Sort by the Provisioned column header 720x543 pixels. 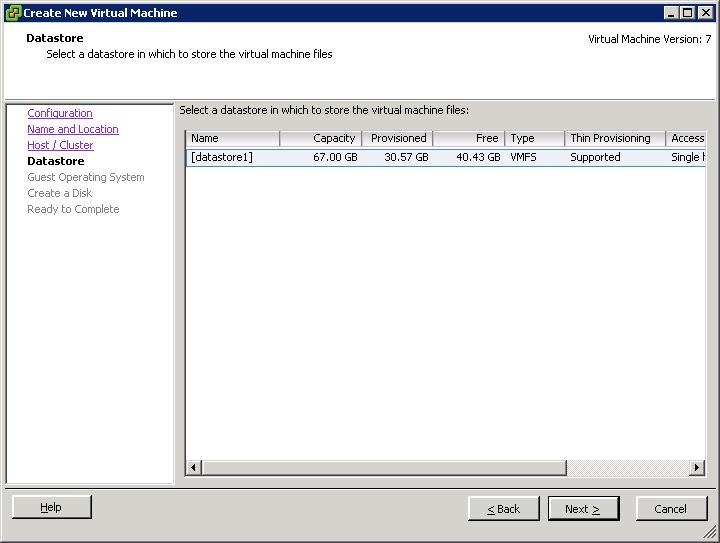[397, 138]
